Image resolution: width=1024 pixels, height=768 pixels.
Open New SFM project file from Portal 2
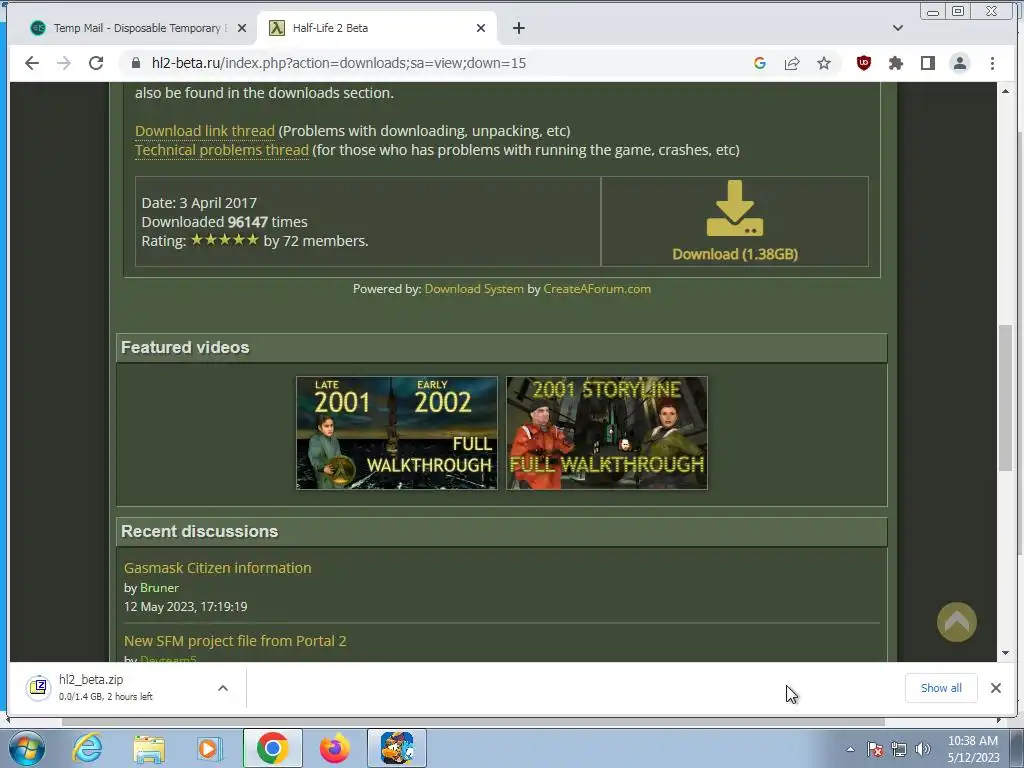235,641
